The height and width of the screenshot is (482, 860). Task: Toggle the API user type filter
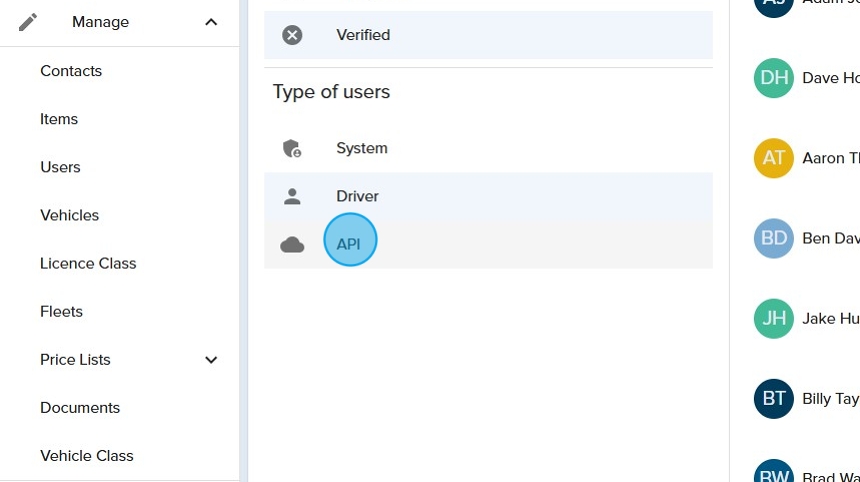click(x=349, y=244)
